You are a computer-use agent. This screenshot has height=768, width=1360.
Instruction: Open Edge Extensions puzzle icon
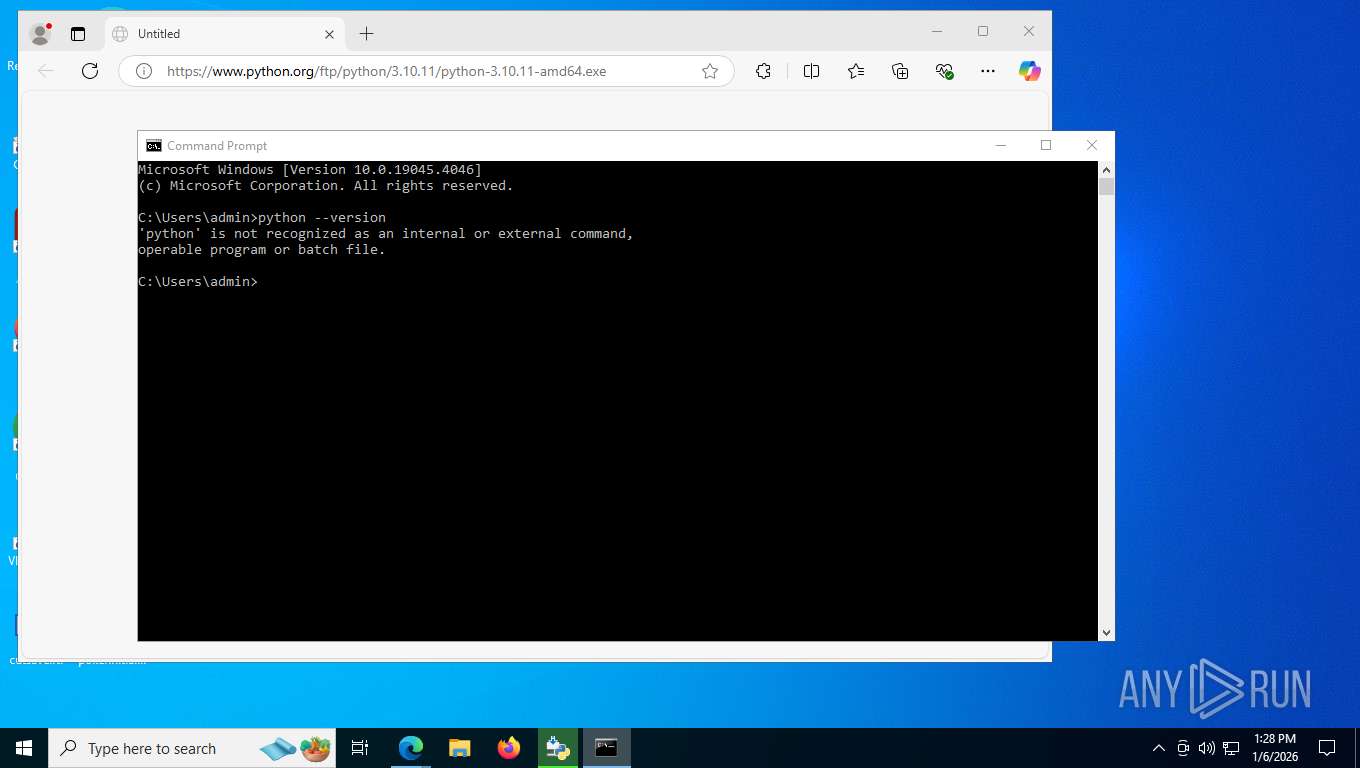coord(763,71)
